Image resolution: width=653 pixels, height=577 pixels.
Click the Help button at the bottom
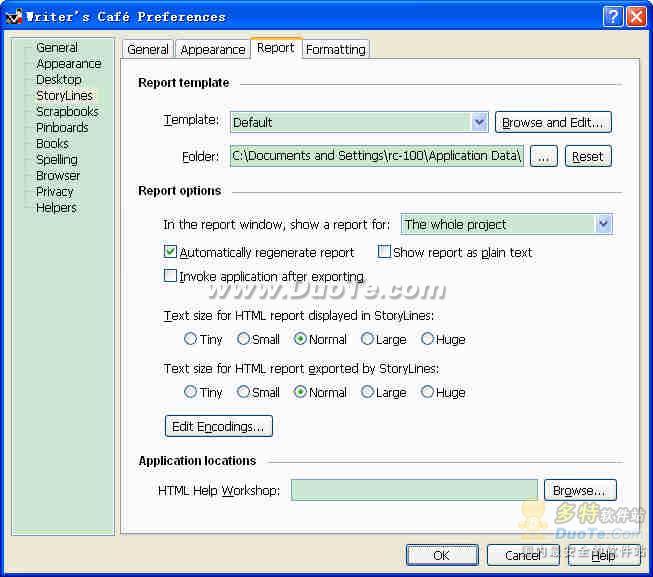point(603,555)
